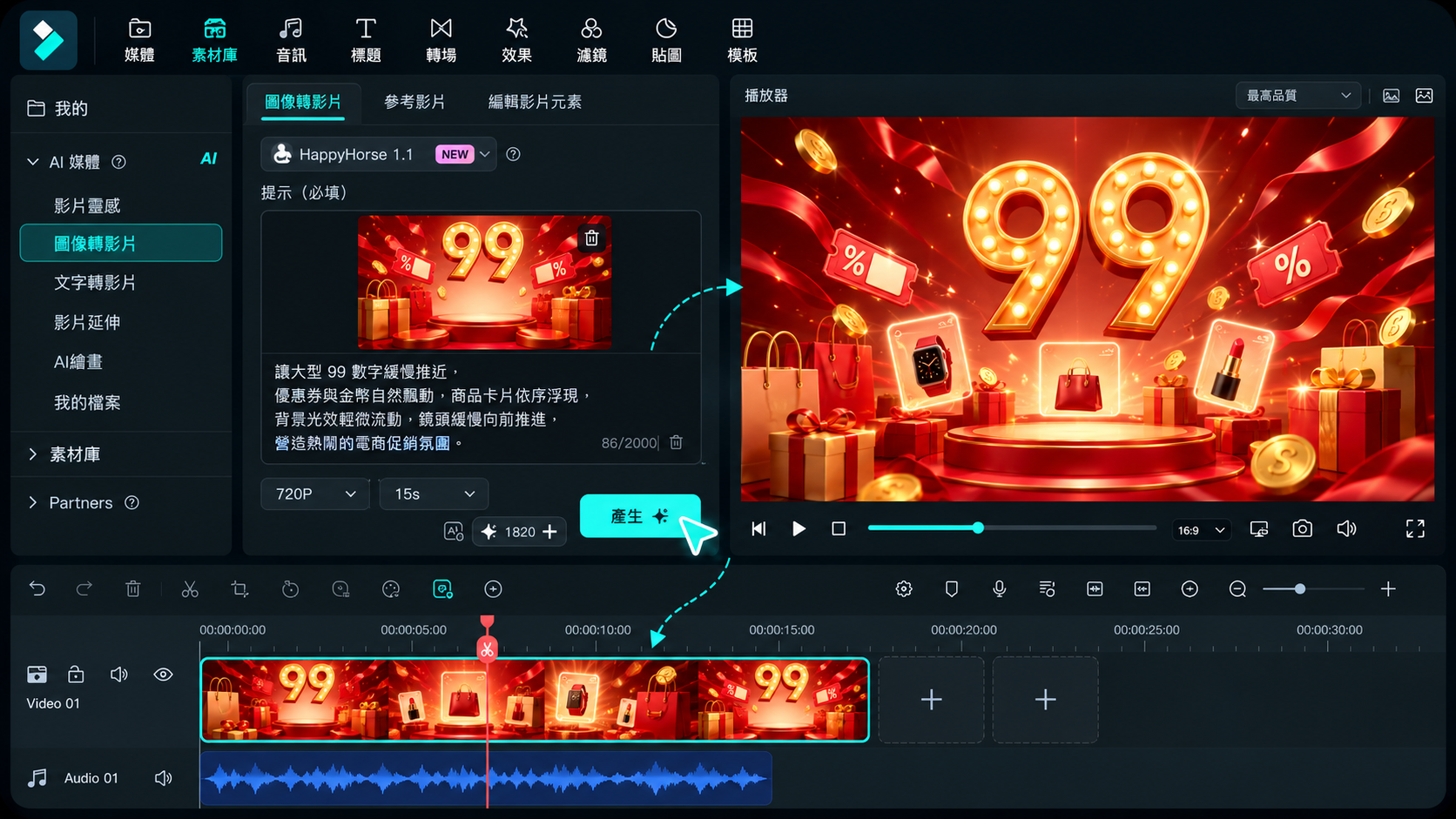Toggle Video 01 track visibility eye
Viewport: 1456px width, 819px height.
pyautogui.click(x=163, y=675)
